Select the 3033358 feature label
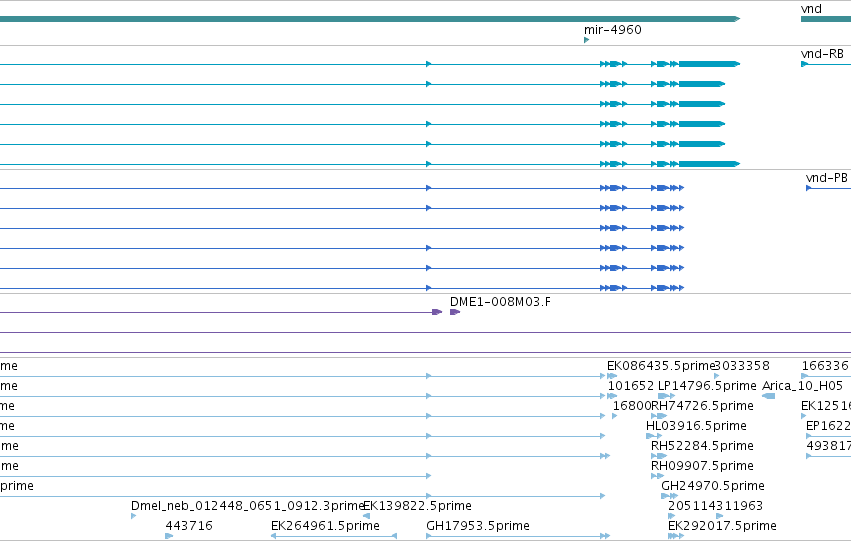851x541 pixels. click(x=742, y=366)
